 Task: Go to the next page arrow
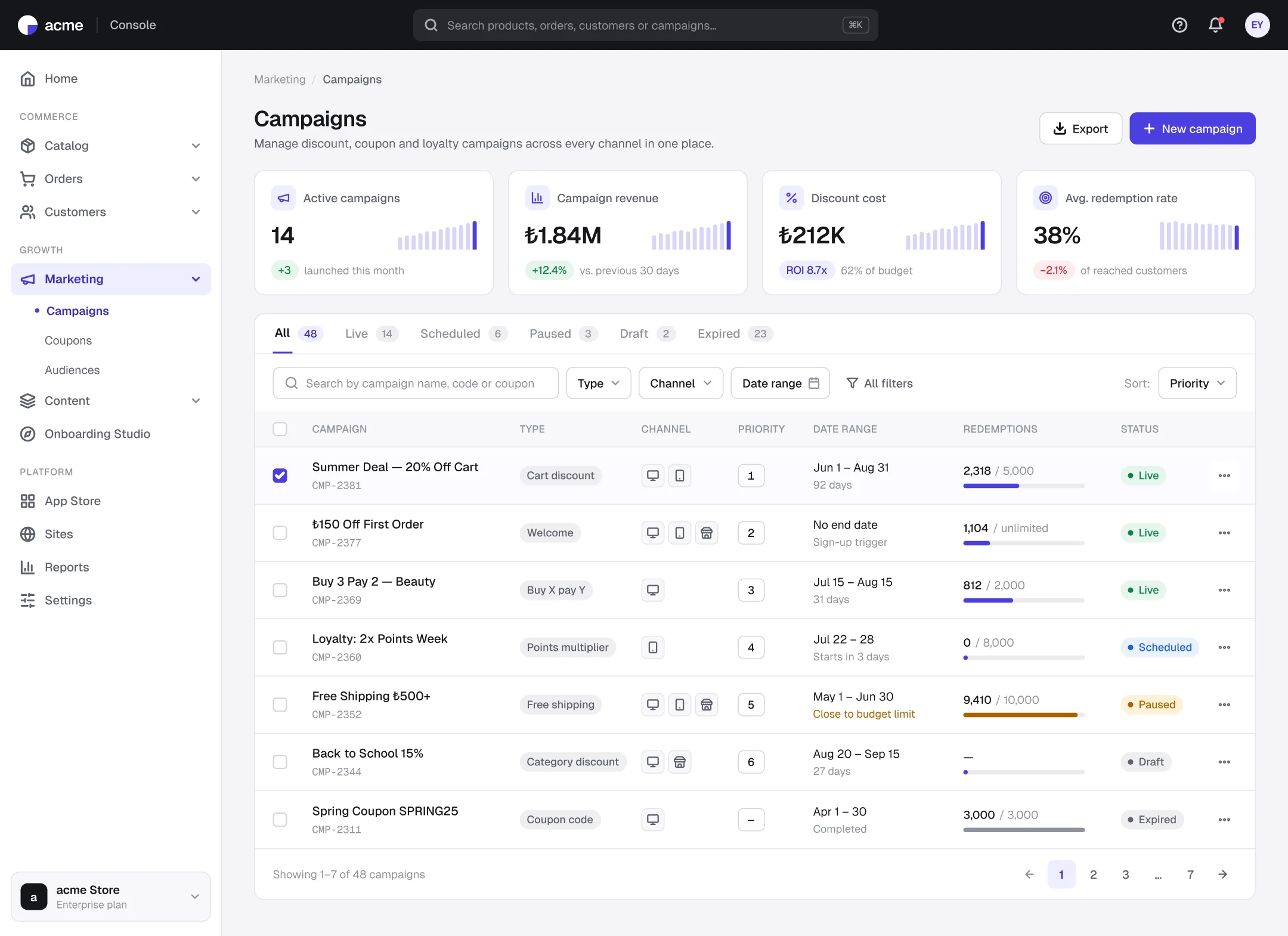[1222, 874]
